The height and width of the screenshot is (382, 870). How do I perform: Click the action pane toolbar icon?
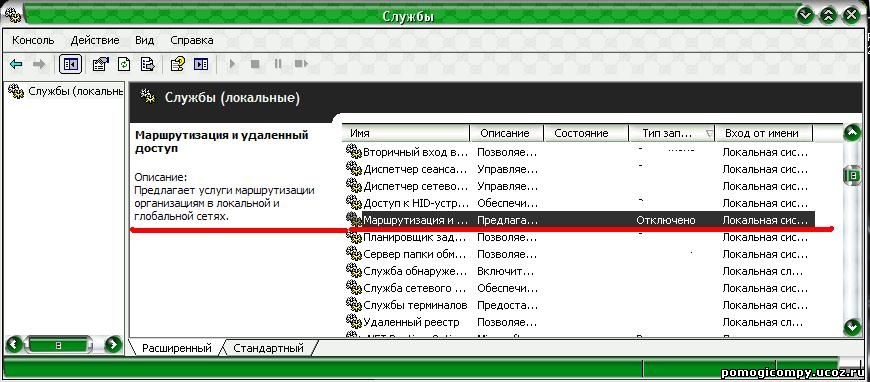click(201, 64)
